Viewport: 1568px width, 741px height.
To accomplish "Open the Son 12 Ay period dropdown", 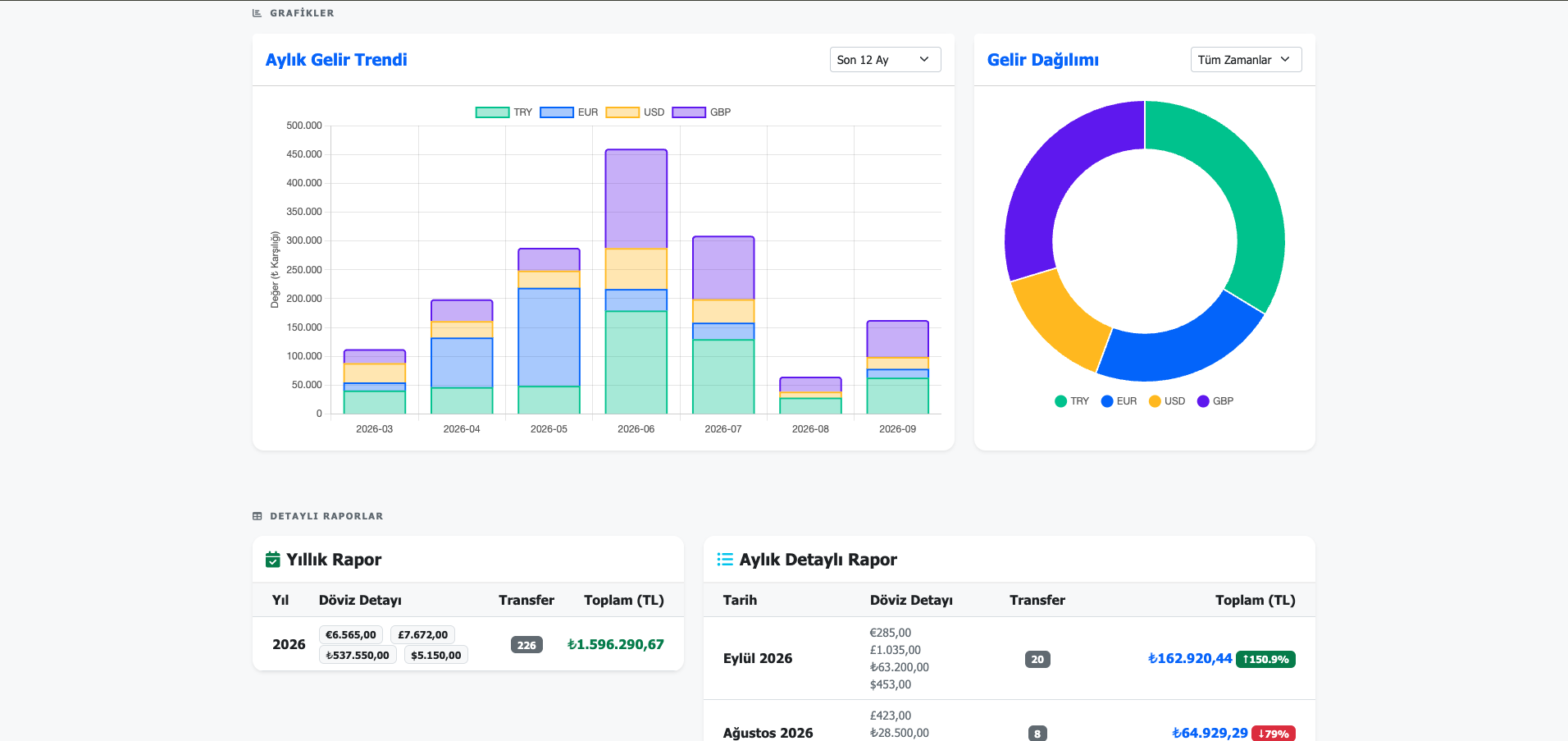I will (x=885, y=60).
